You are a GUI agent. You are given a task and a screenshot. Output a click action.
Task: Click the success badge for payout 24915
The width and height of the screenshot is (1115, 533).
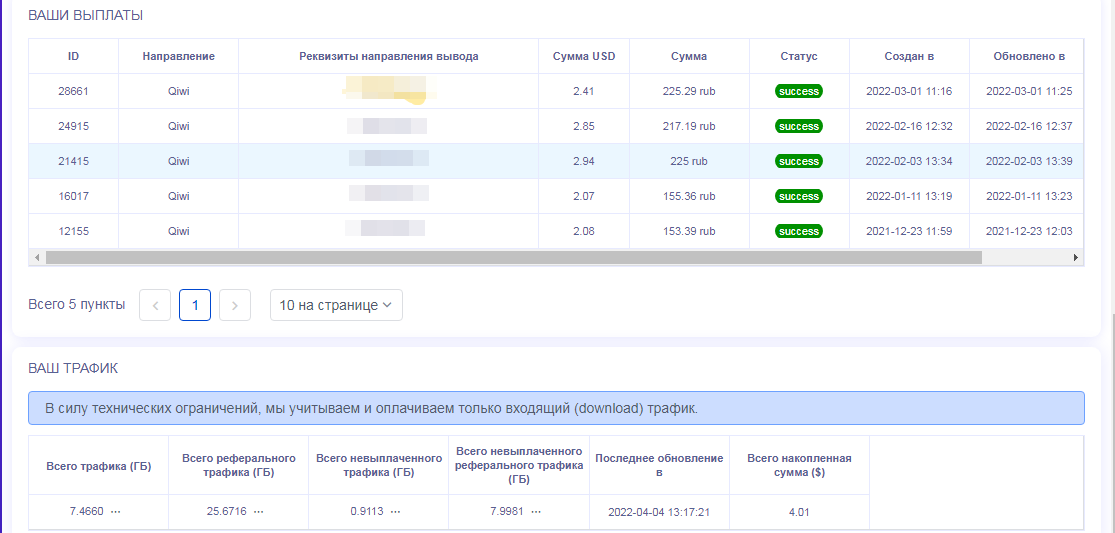pos(799,126)
